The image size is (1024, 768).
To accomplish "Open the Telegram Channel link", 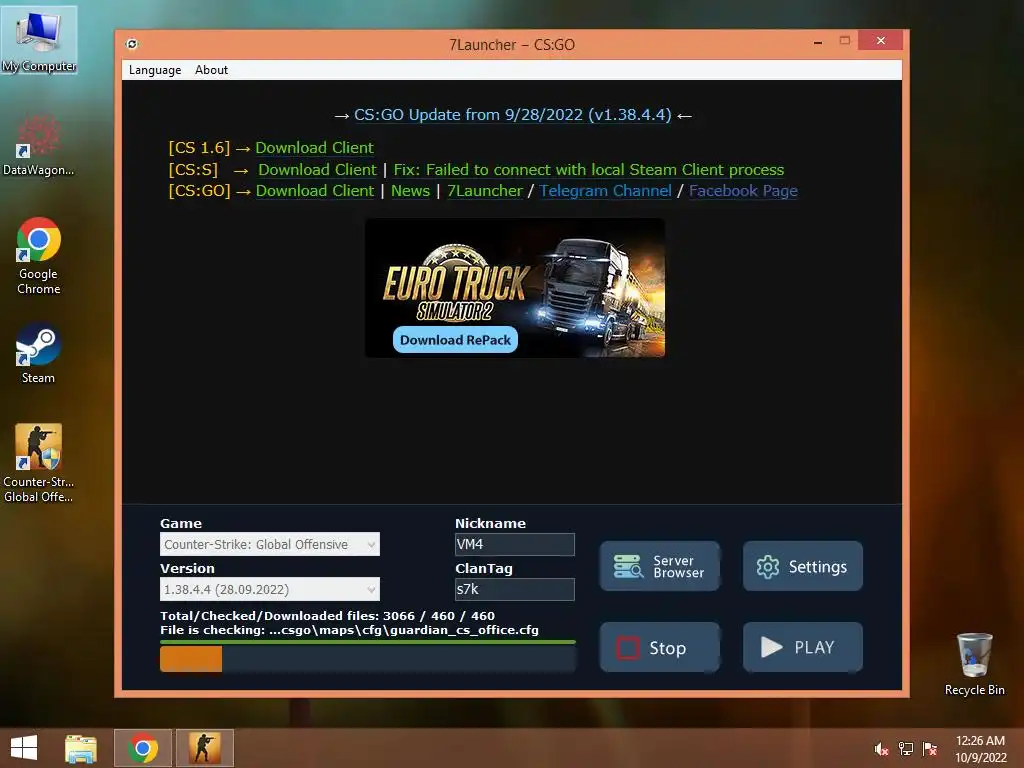I will click(x=605, y=191).
